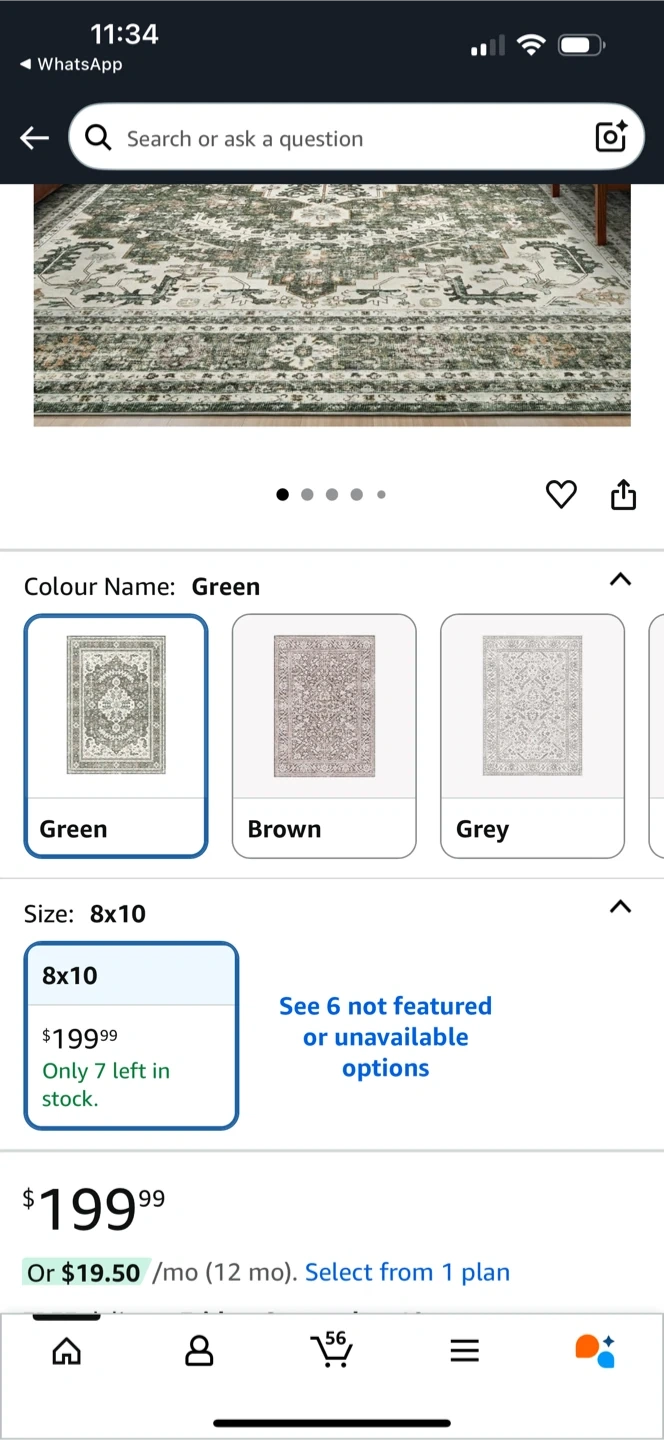Open the Rufus AI assistant icon
Viewport: 664px width, 1440px height.
coord(595,1350)
